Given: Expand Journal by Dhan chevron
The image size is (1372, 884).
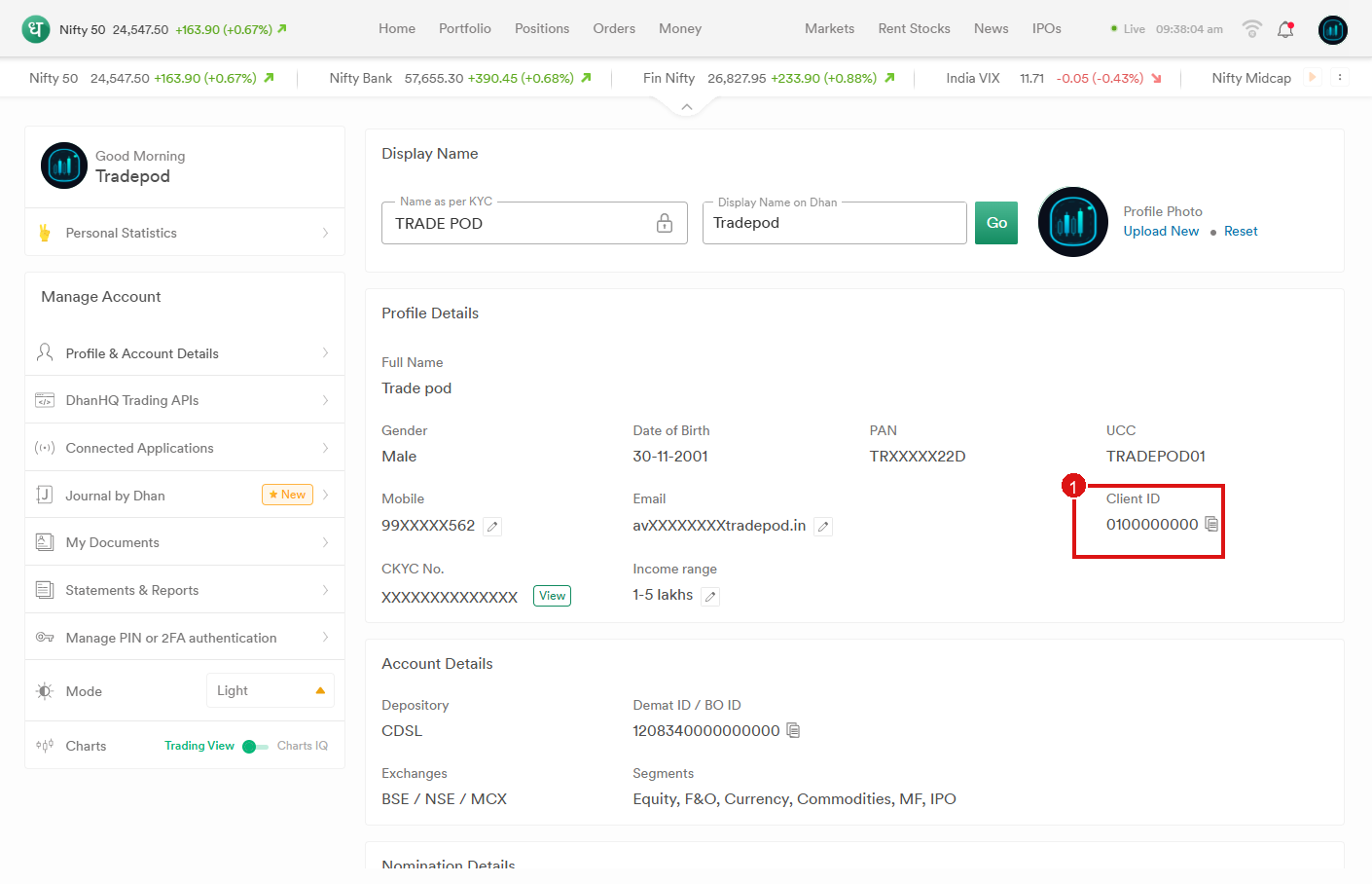Looking at the screenshot, I should pyautogui.click(x=326, y=495).
